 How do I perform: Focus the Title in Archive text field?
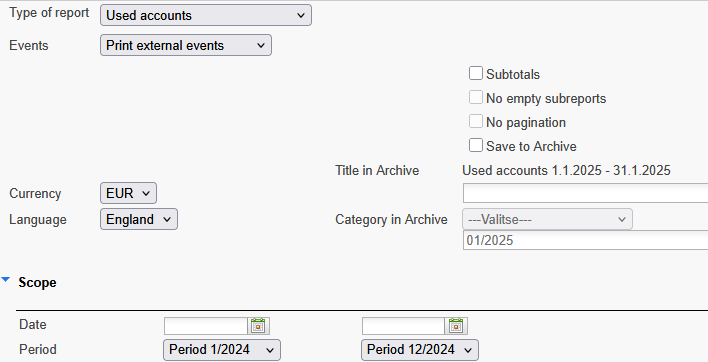(x=585, y=193)
